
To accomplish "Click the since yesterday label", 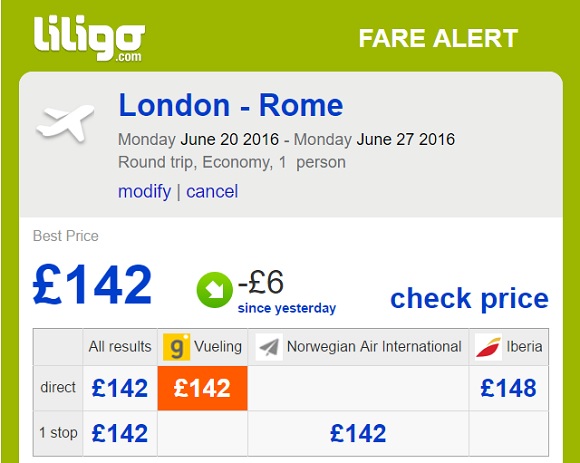I will [x=287, y=308].
